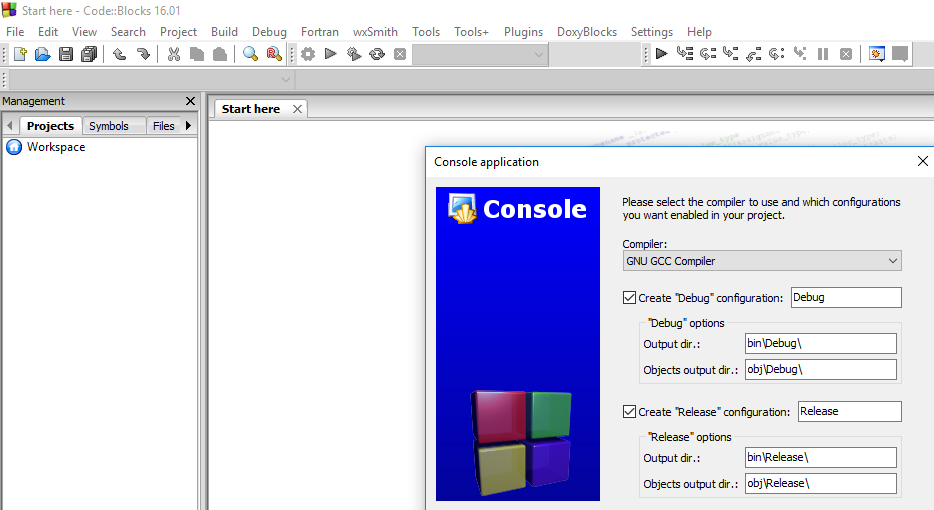The image size is (934, 510).
Task: Click the Debug Output dir field
Action: point(821,343)
